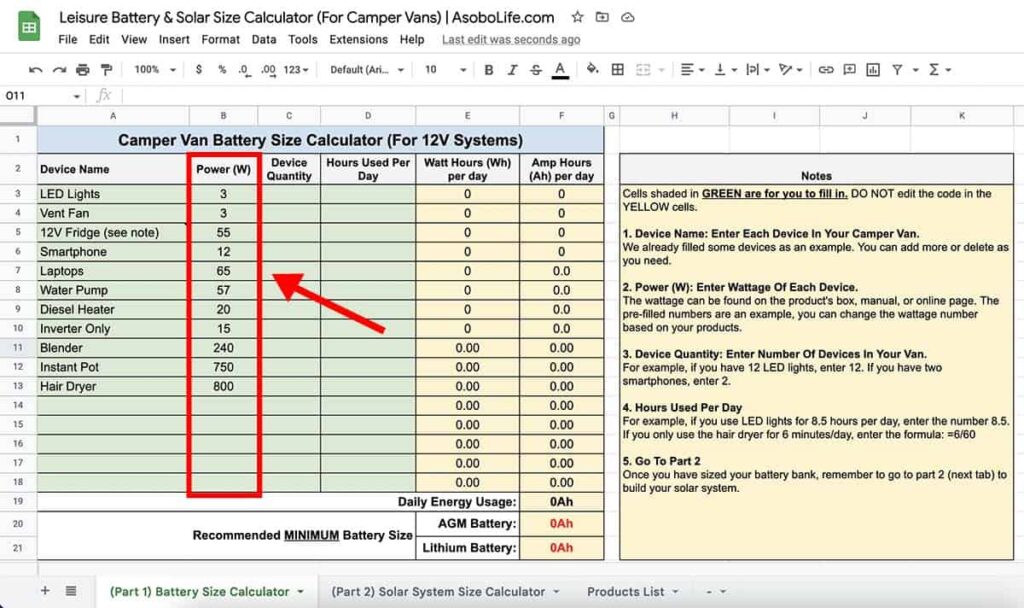Open text rotation options
This screenshot has width=1024, height=608.
(x=791, y=69)
